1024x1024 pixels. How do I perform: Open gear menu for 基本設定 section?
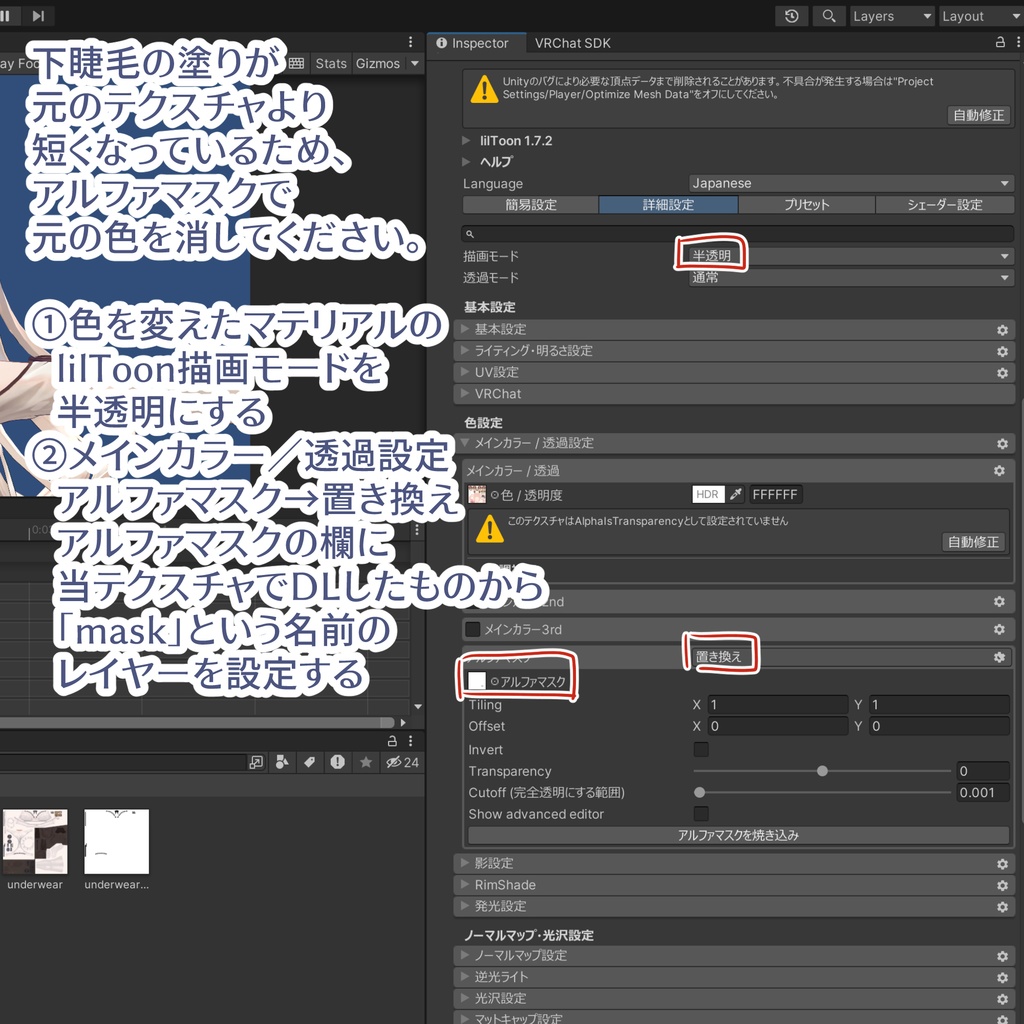coord(1002,330)
